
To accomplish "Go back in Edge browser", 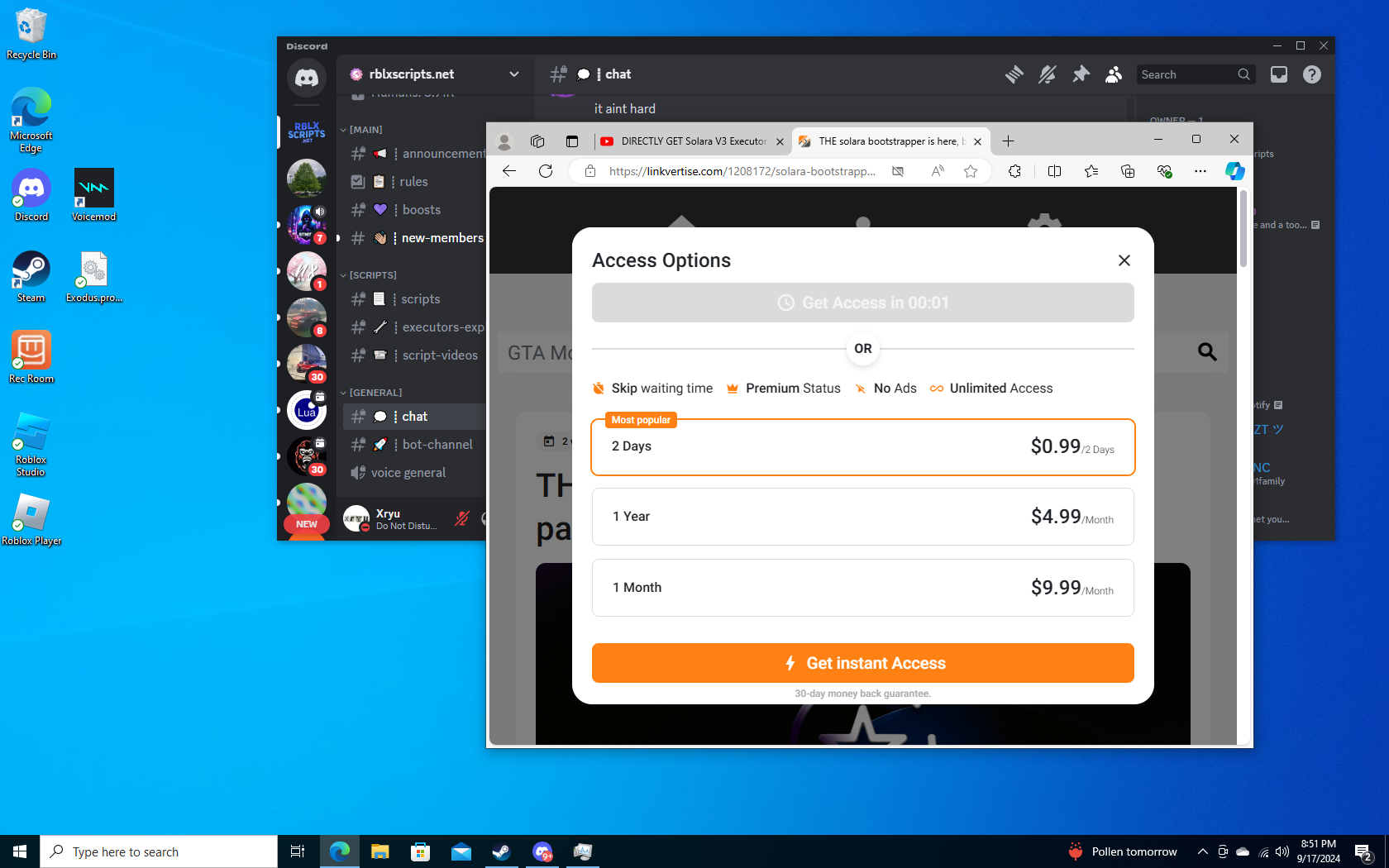I will coord(509,171).
